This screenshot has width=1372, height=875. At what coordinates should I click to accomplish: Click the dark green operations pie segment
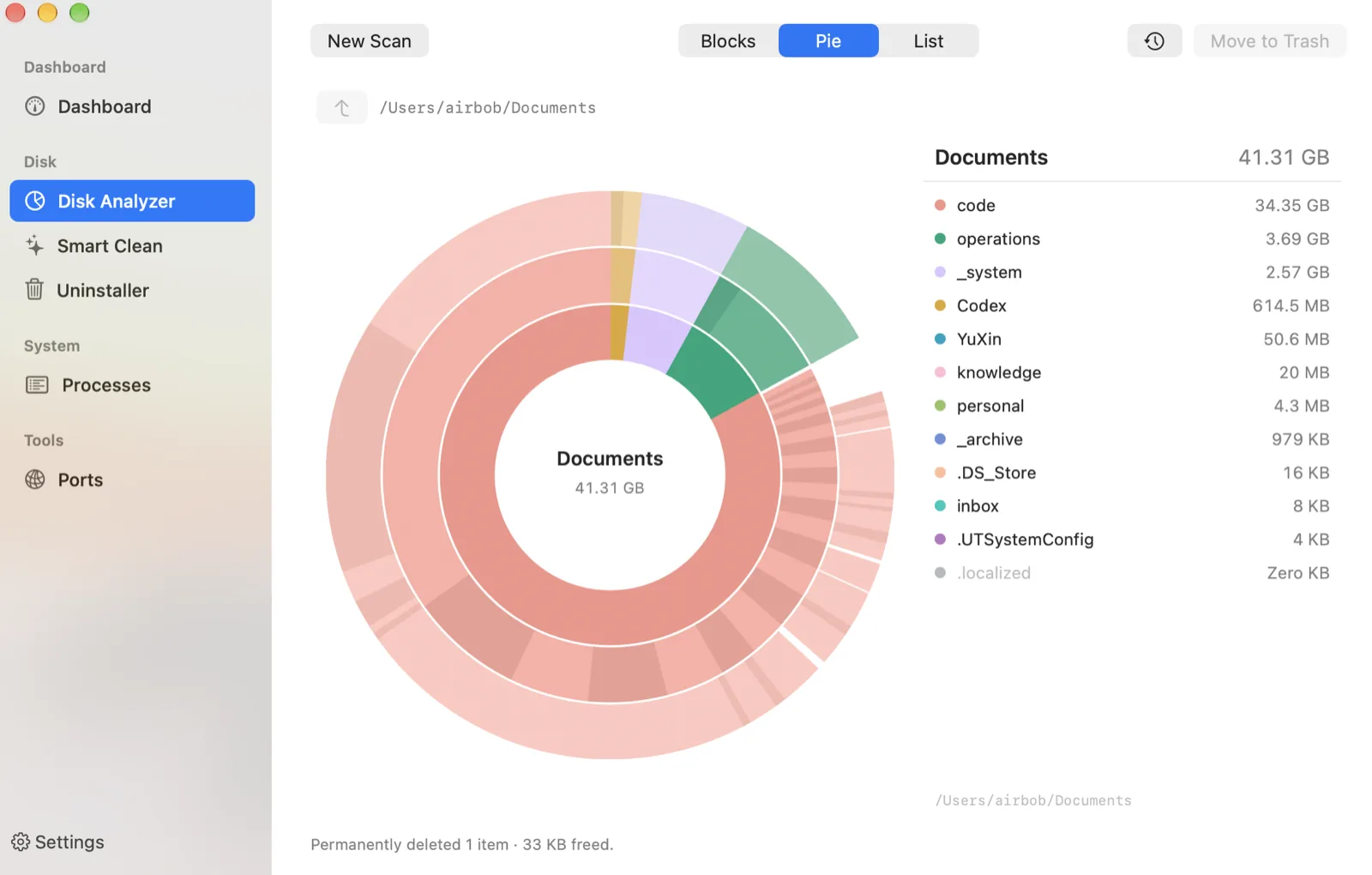pyautogui.click(x=714, y=371)
